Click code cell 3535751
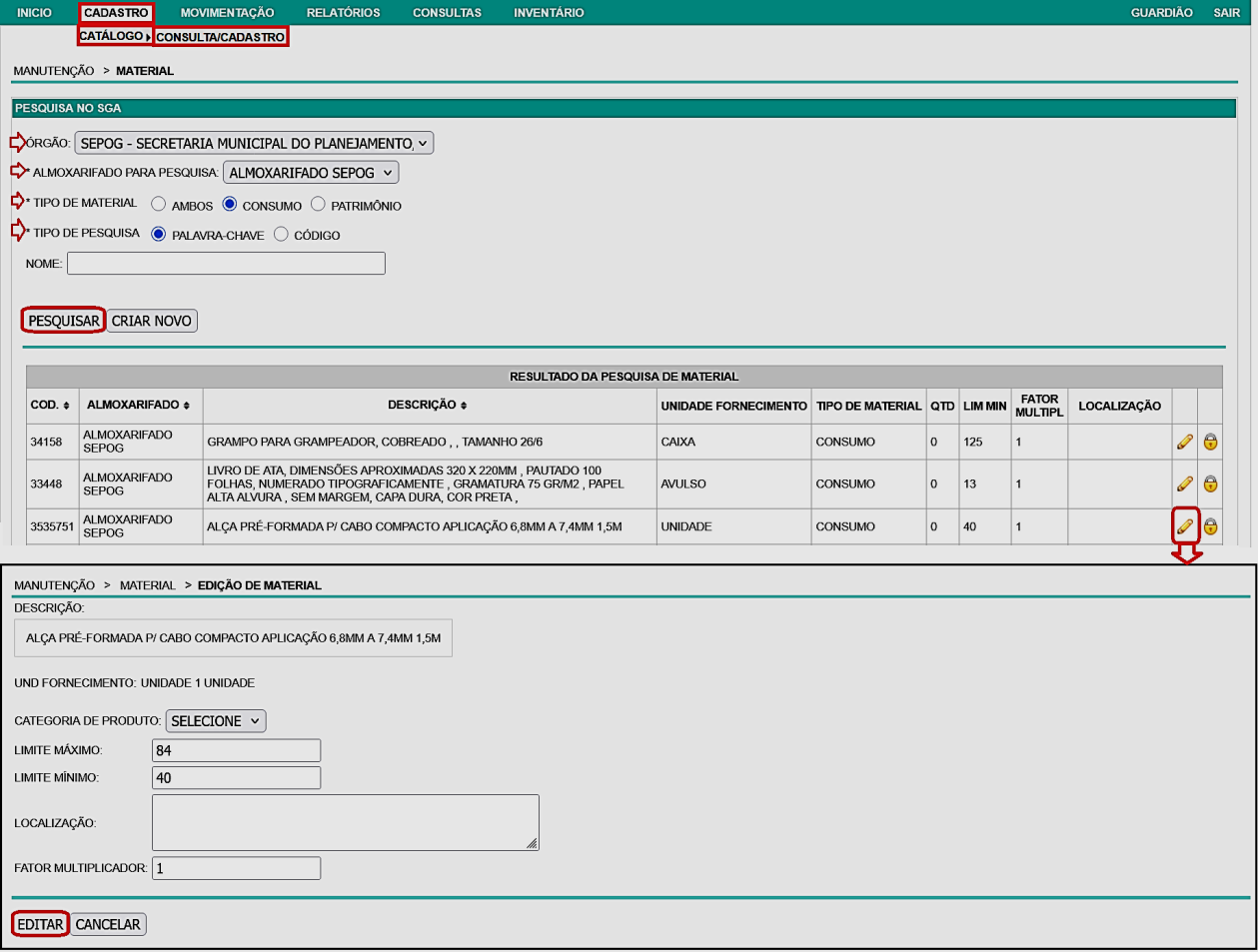The height and width of the screenshot is (952, 1258). coord(51,526)
